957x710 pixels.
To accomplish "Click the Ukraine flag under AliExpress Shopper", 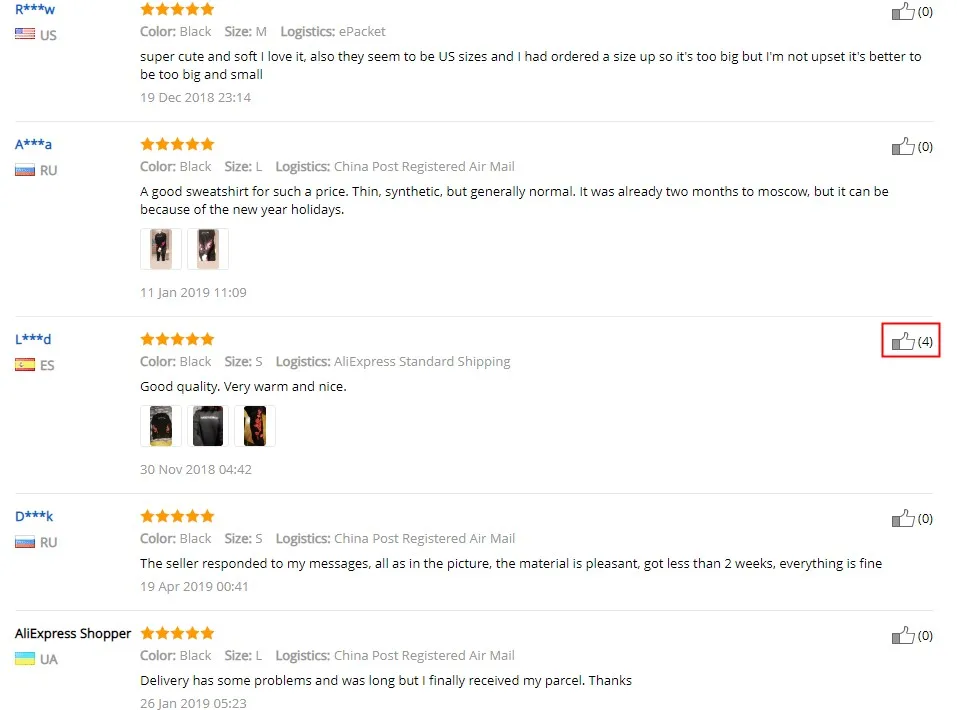I will point(25,659).
